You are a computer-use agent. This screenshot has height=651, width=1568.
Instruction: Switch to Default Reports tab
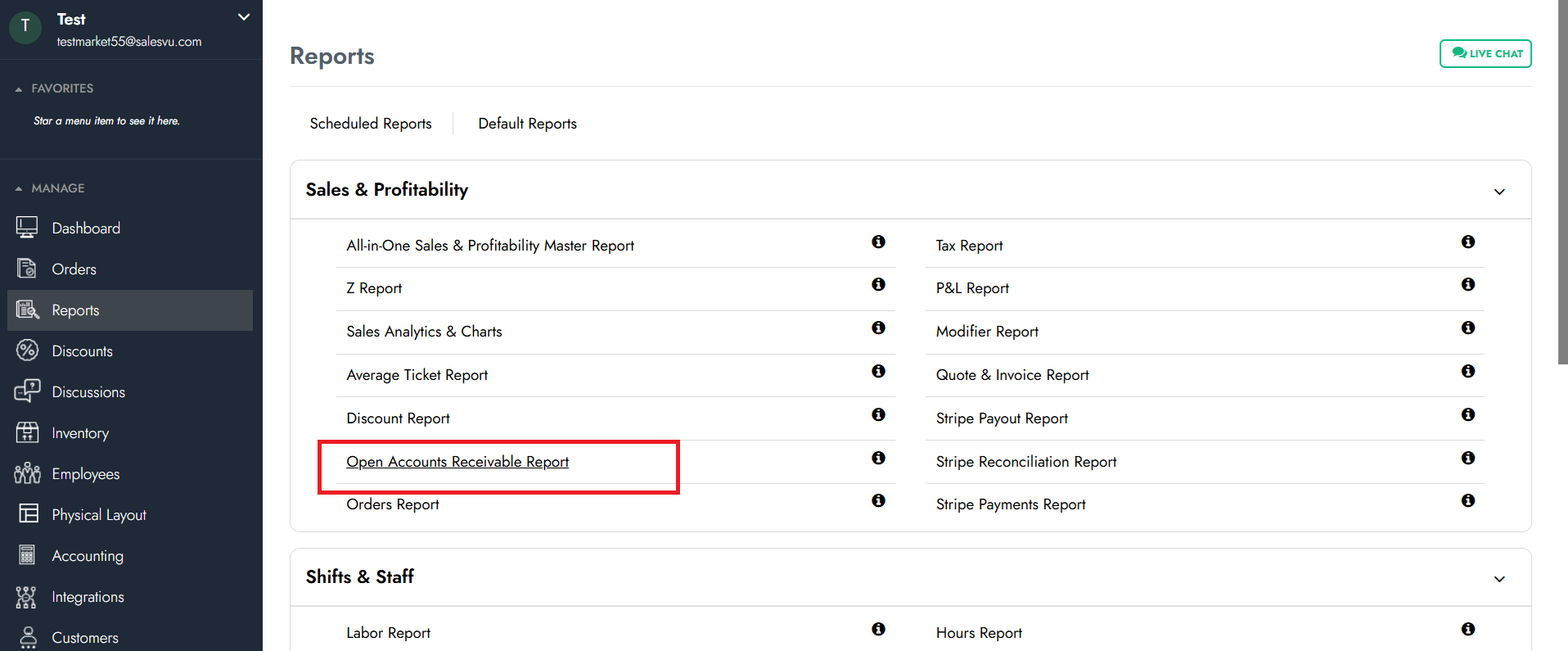(x=527, y=124)
